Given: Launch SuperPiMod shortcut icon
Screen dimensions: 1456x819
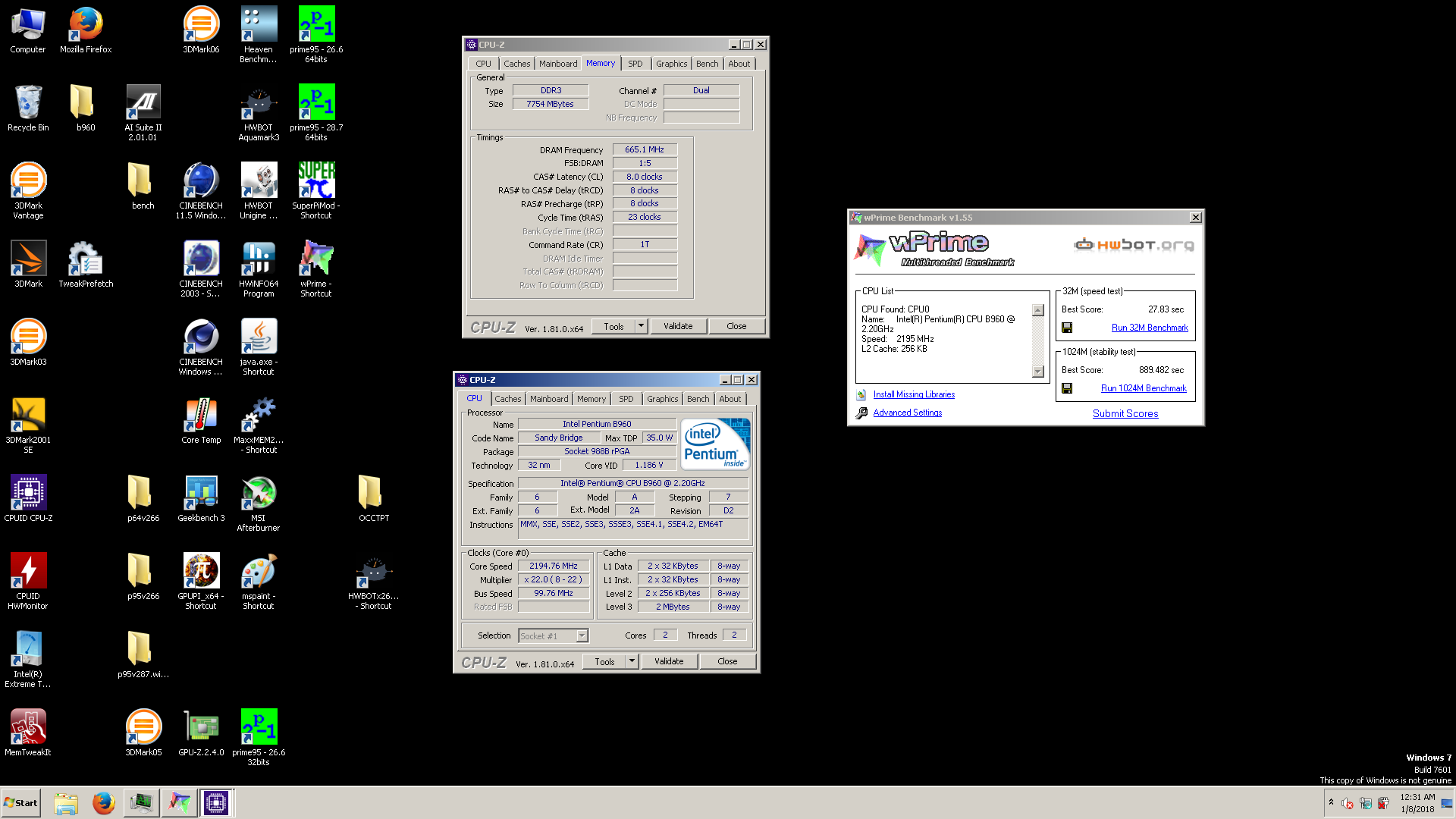Looking at the screenshot, I should tap(316, 190).
